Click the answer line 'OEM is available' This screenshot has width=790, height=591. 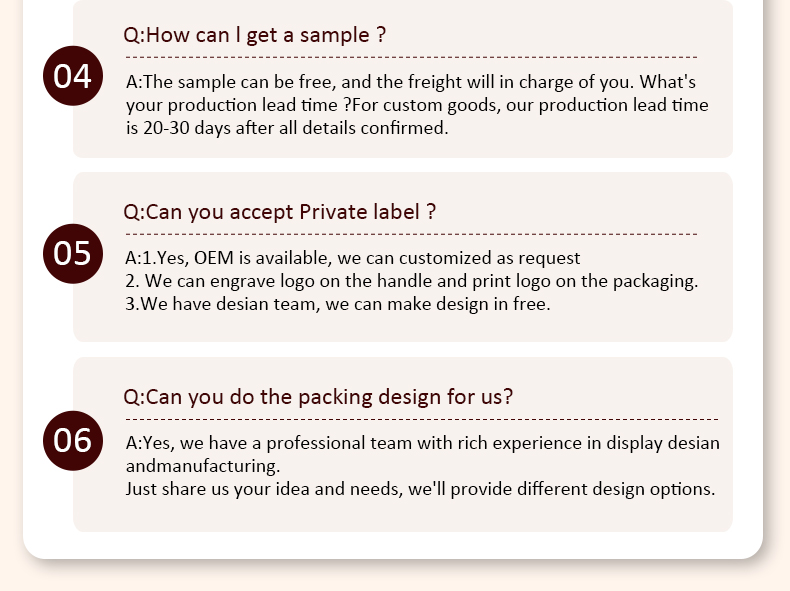[x=353, y=258]
